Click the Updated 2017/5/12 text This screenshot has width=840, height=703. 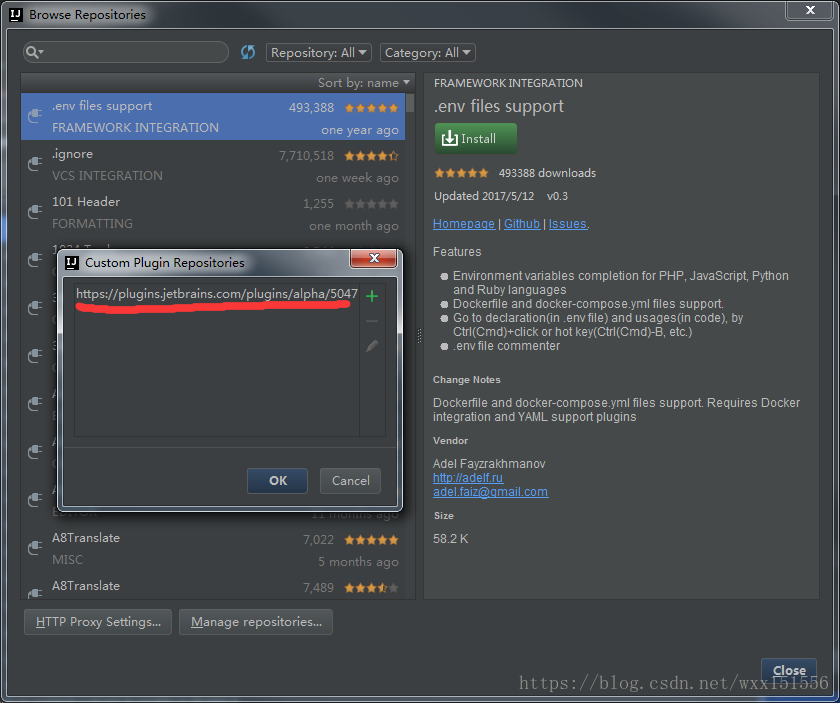[484, 196]
